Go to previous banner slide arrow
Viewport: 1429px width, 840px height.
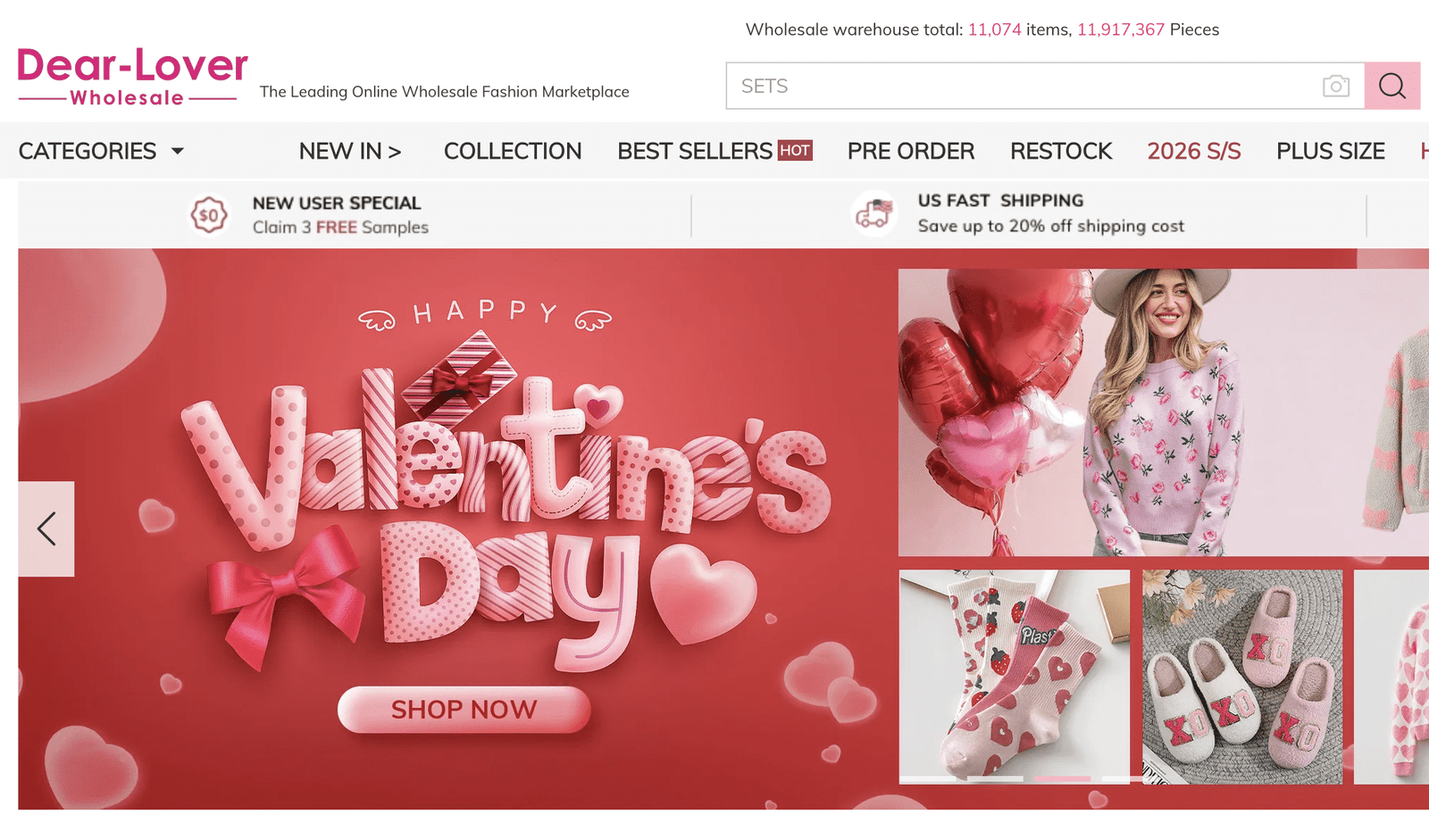coord(46,528)
